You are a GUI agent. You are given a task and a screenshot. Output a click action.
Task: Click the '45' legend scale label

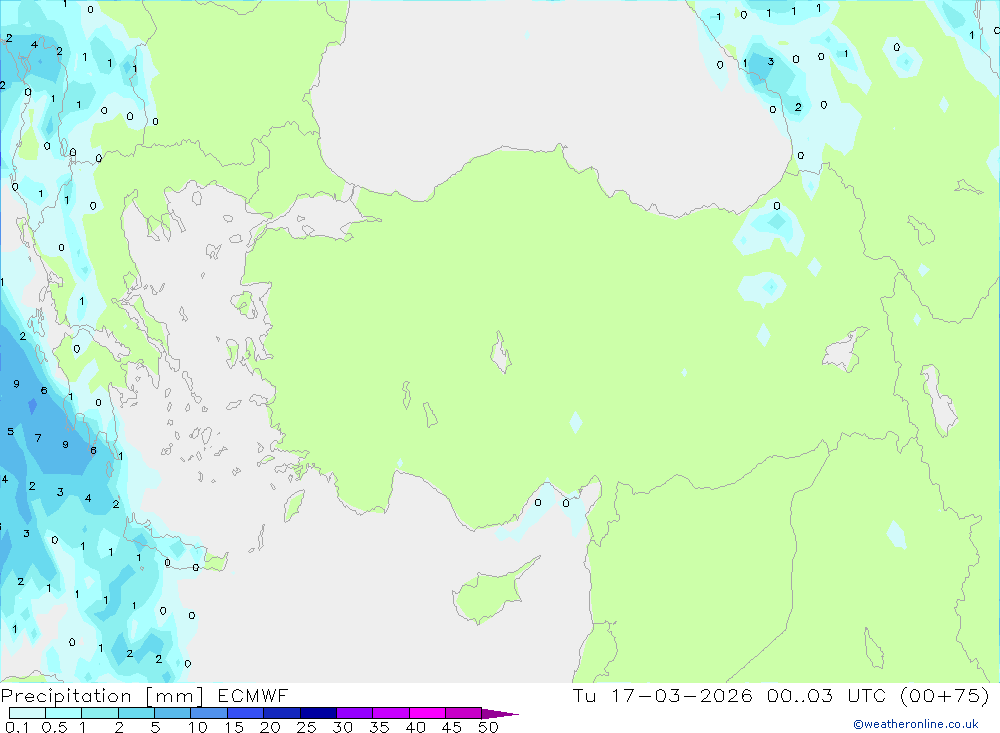click(452, 727)
